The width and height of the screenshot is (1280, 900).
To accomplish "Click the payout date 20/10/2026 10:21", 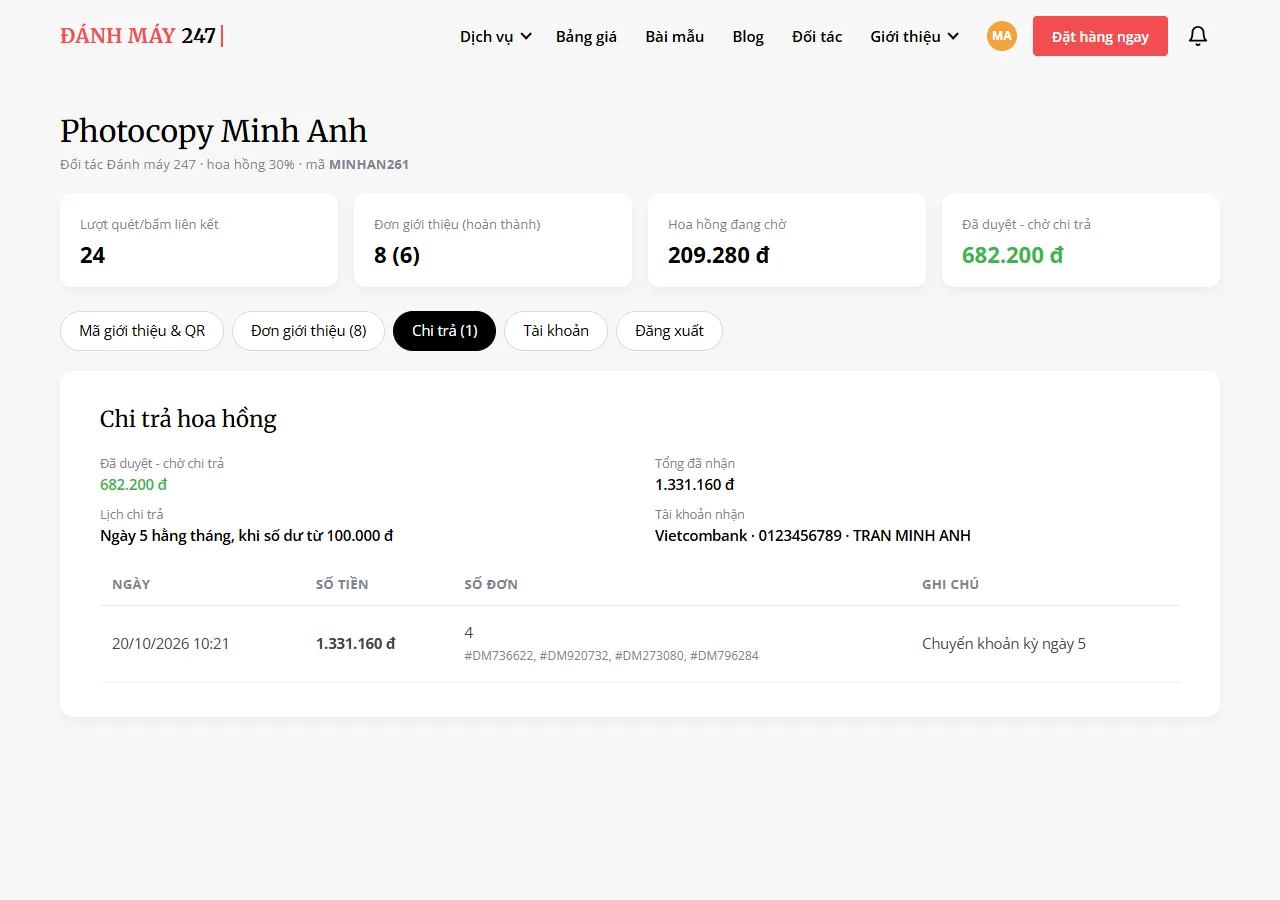I will pyautogui.click(x=171, y=644).
